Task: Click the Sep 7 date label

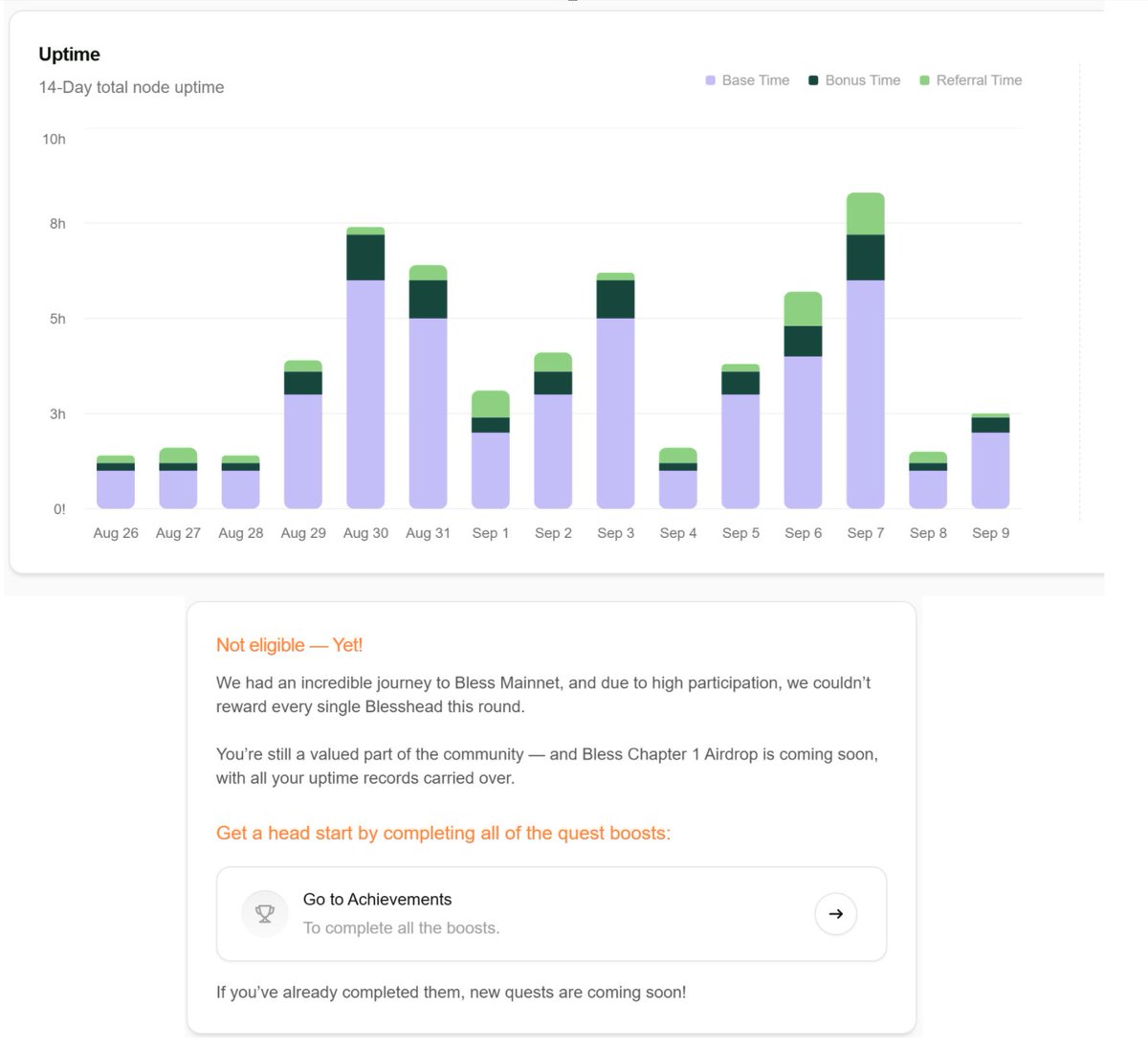Action: coord(866,533)
